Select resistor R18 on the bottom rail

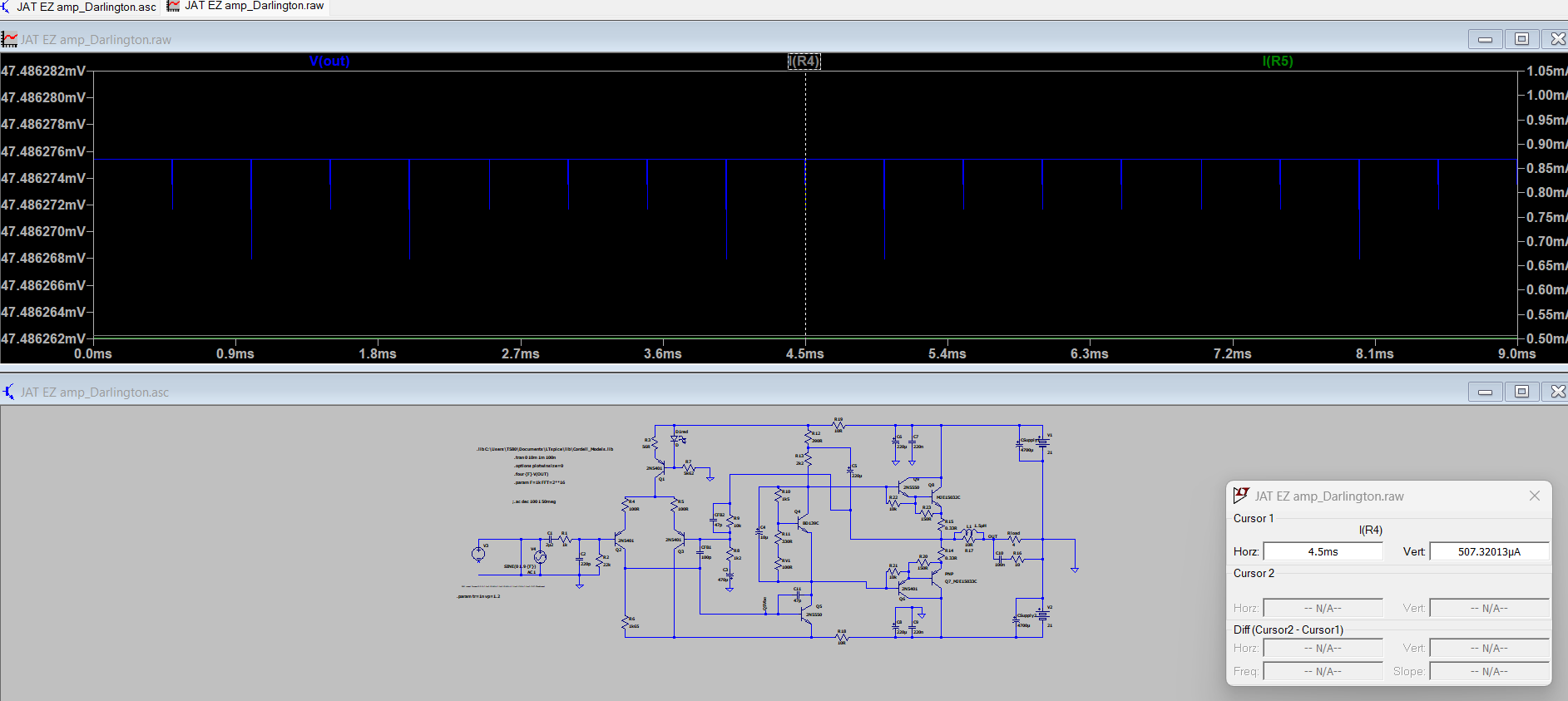tap(841, 638)
